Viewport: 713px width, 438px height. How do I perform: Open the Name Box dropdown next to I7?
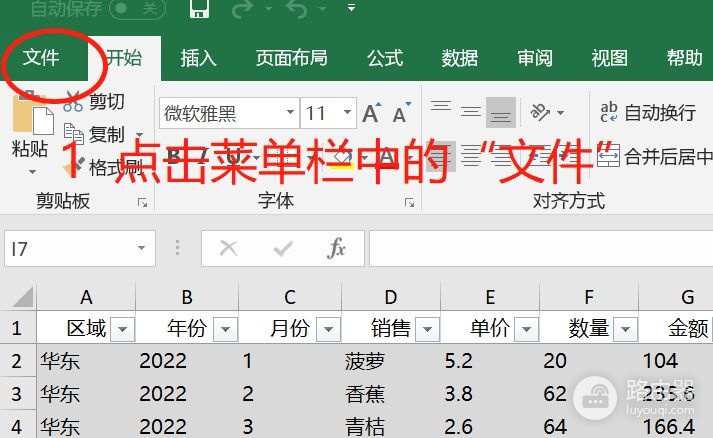click(141, 248)
